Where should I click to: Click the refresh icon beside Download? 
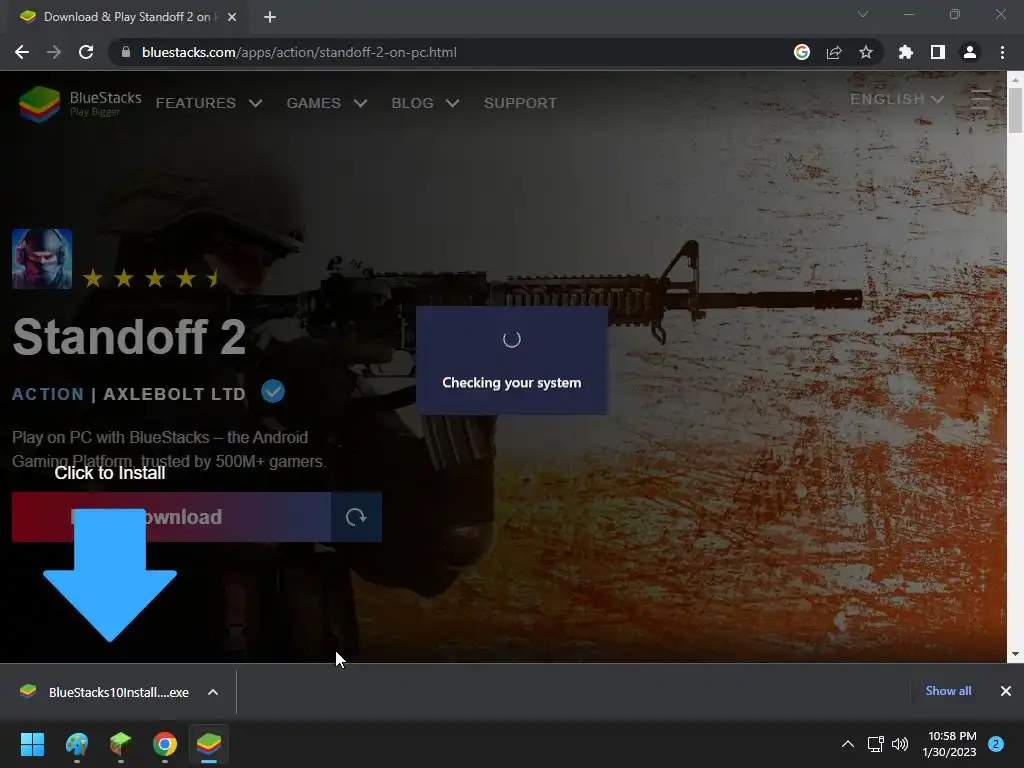pyautogui.click(x=356, y=517)
